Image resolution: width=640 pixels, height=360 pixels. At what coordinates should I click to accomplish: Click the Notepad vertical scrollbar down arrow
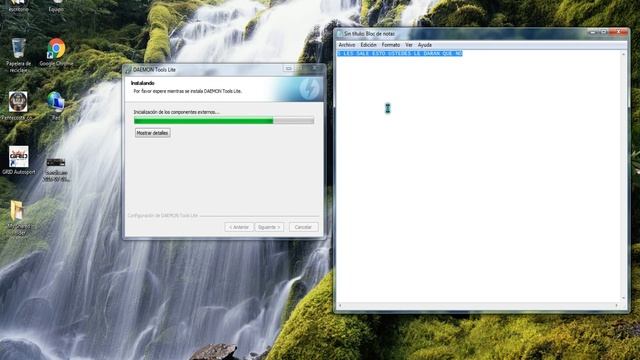point(623,298)
